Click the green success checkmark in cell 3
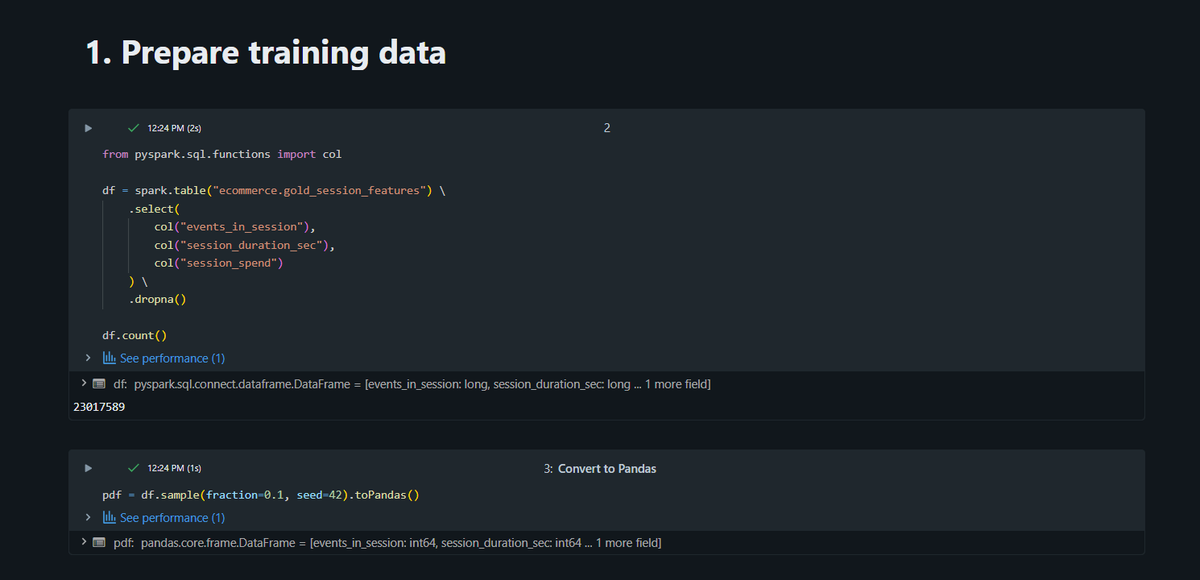 click(133, 468)
